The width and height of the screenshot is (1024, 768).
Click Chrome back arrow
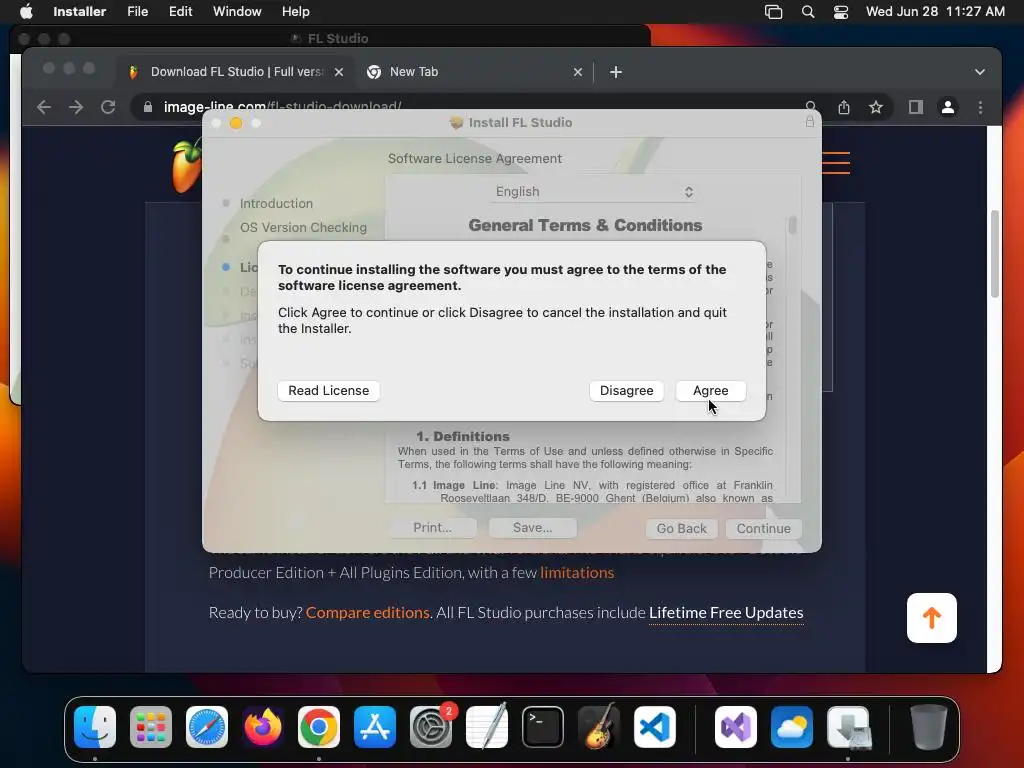point(44,107)
